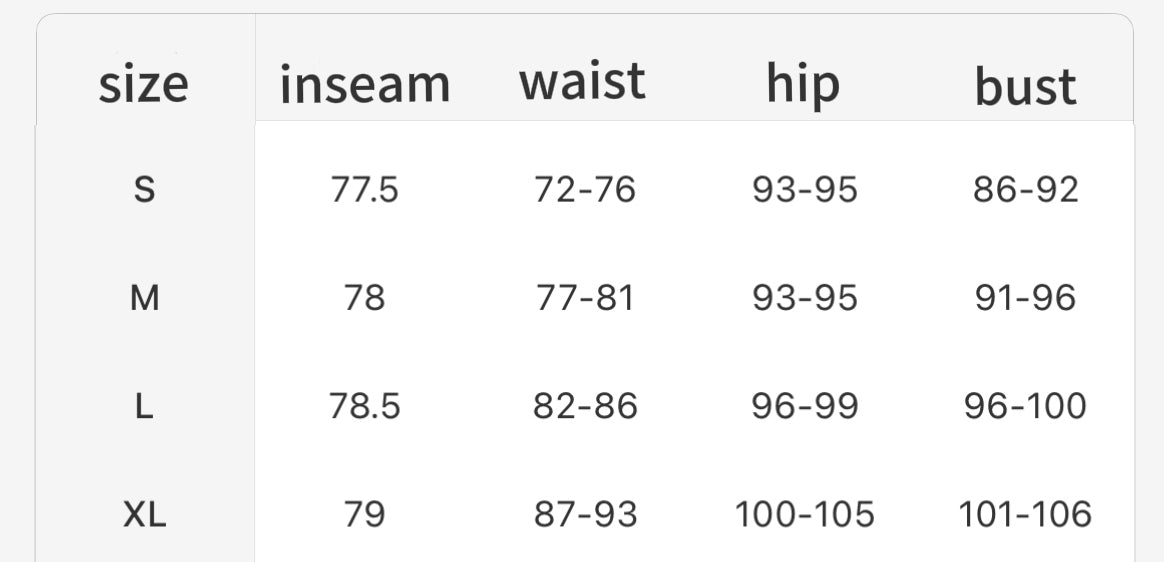Select the "inseam" column header
The image size is (1164, 562).
[365, 84]
